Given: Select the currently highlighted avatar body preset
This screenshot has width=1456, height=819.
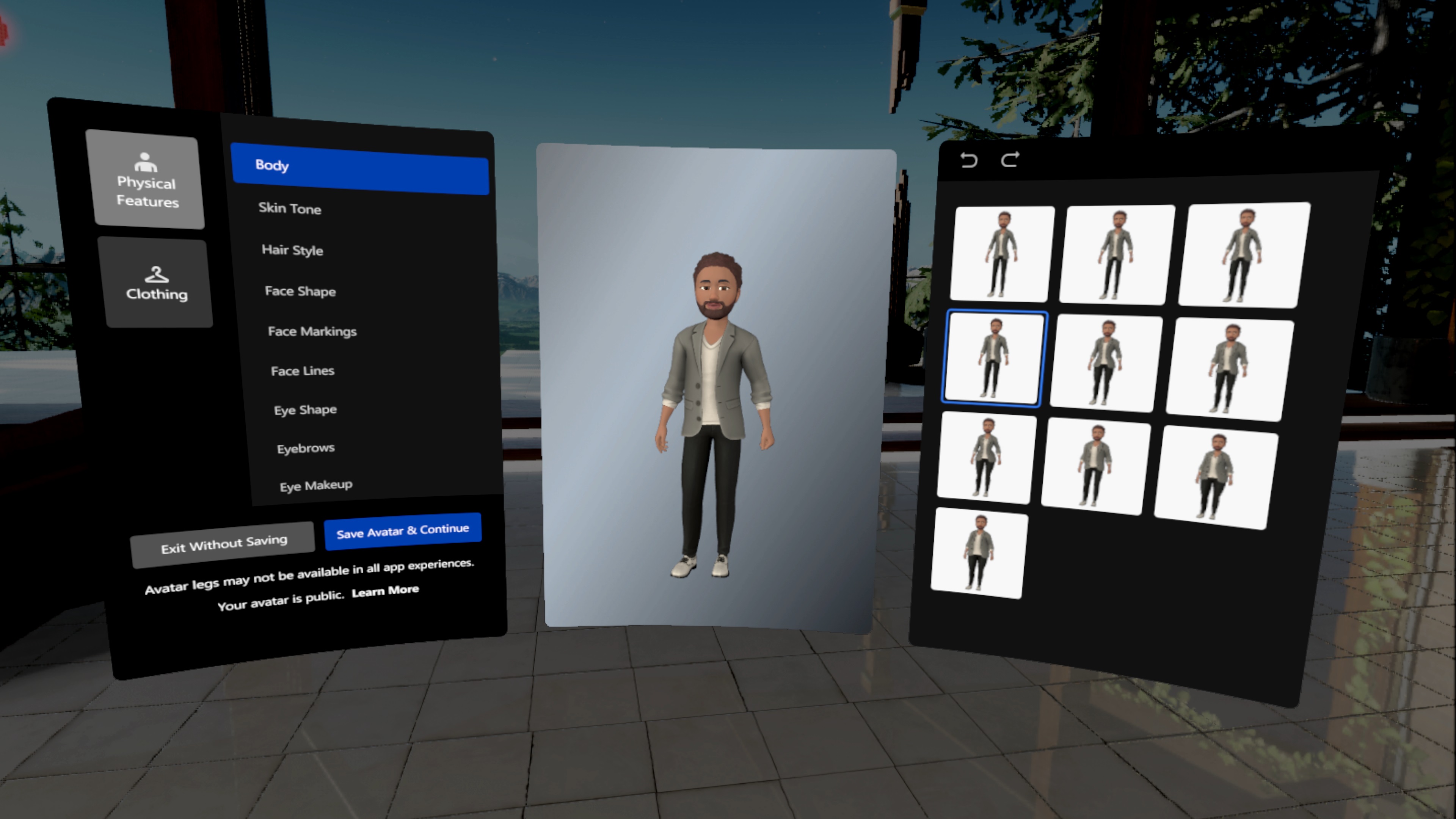Looking at the screenshot, I should (995, 358).
